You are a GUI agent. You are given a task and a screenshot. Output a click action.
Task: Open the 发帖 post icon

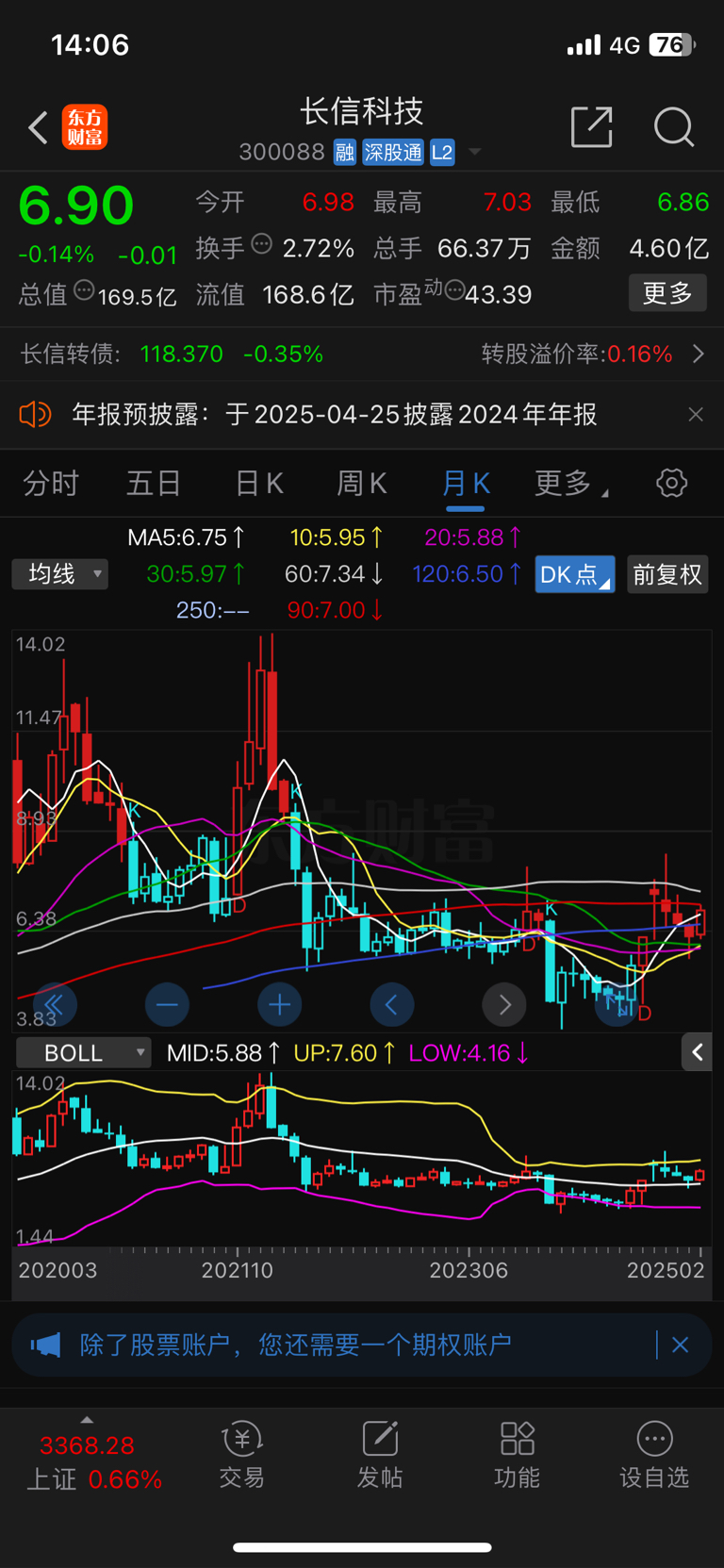(380, 1457)
